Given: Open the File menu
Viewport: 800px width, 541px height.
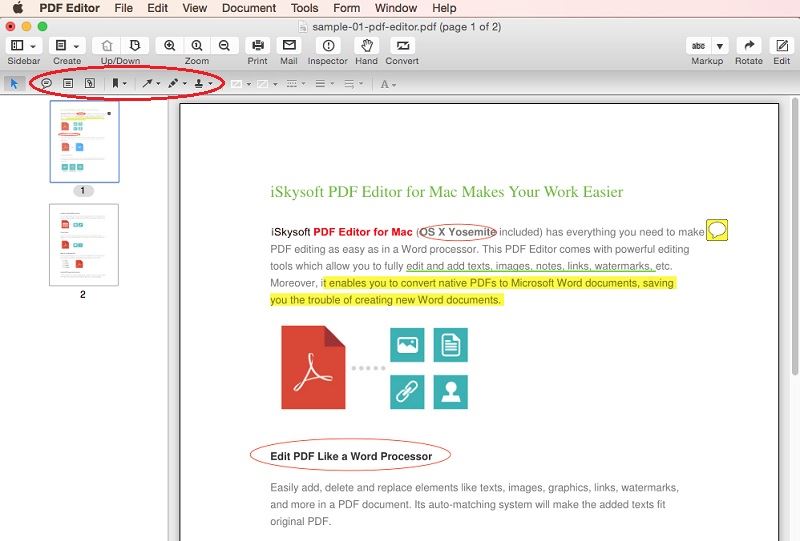Looking at the screenshot, I should point(123,8).
